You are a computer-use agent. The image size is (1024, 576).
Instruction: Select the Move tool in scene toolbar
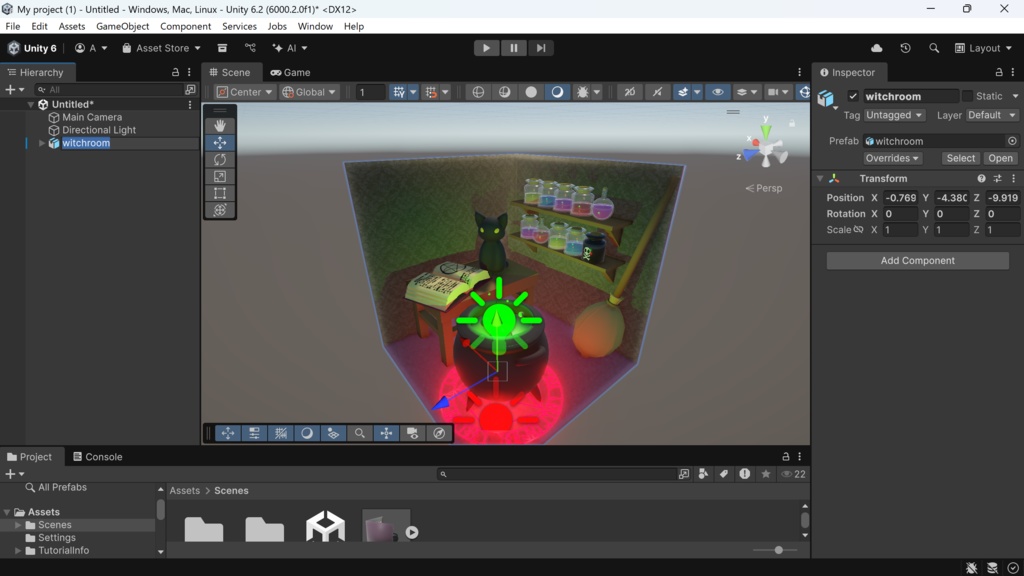220,142
